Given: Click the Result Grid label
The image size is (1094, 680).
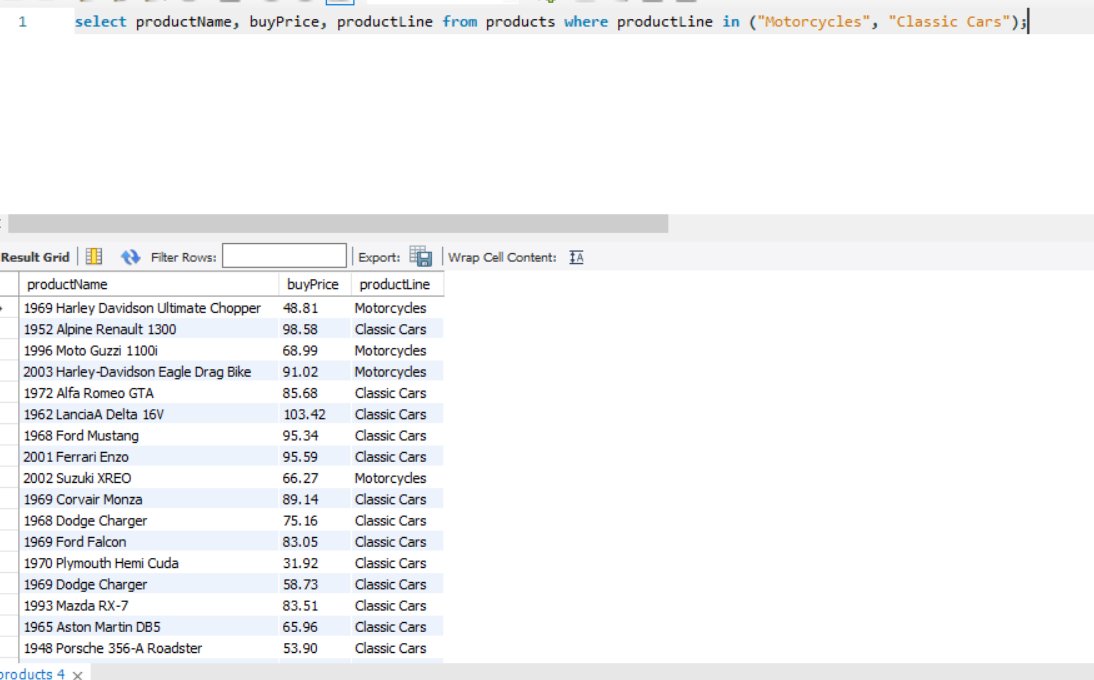Looking at the screenshot, I should [x=35, y=257].
